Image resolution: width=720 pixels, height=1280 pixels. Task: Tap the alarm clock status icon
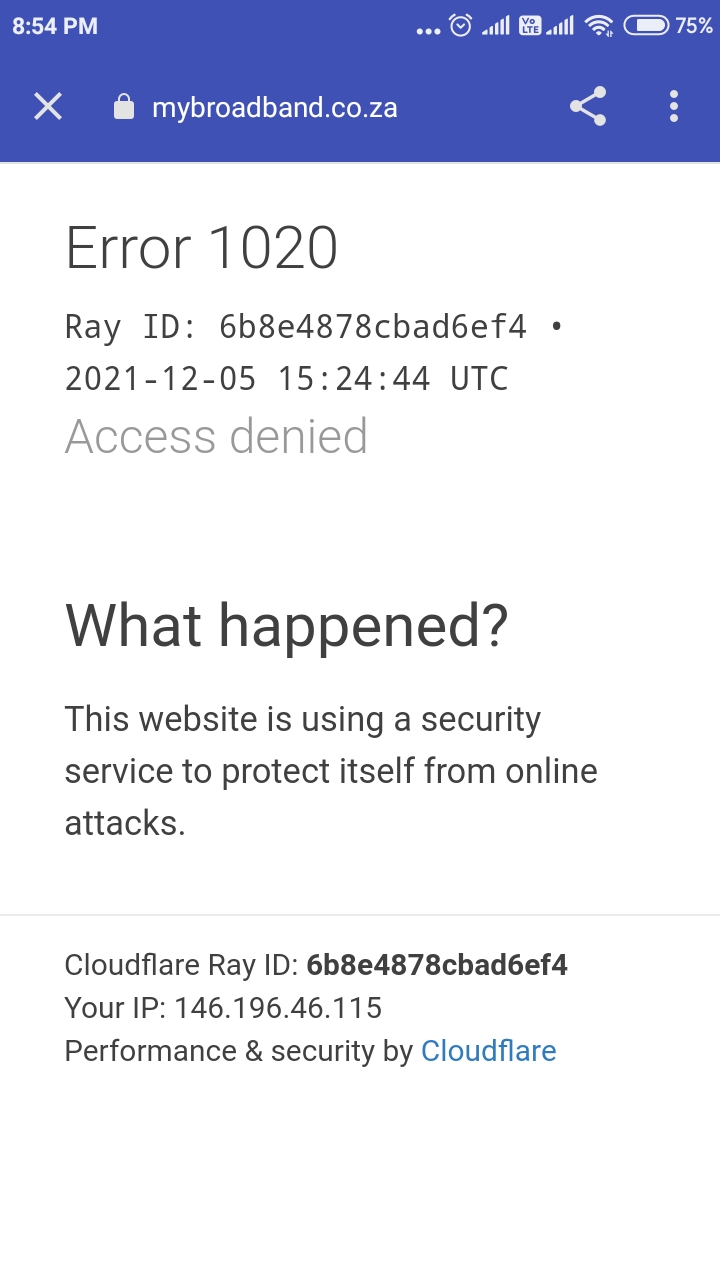click(x=460, y=26)
